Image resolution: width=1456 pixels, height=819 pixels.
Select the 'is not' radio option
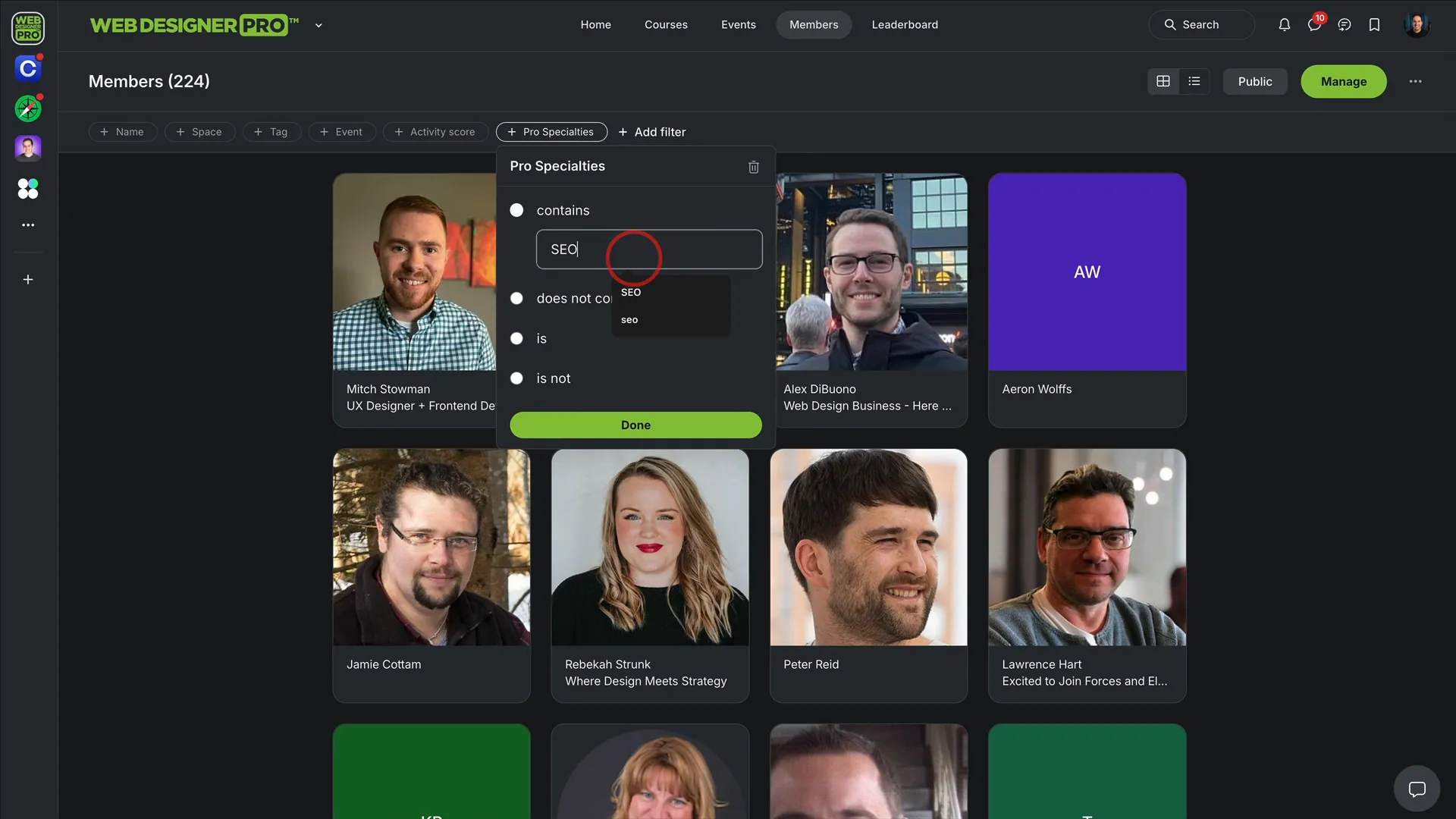coord(516,378)
